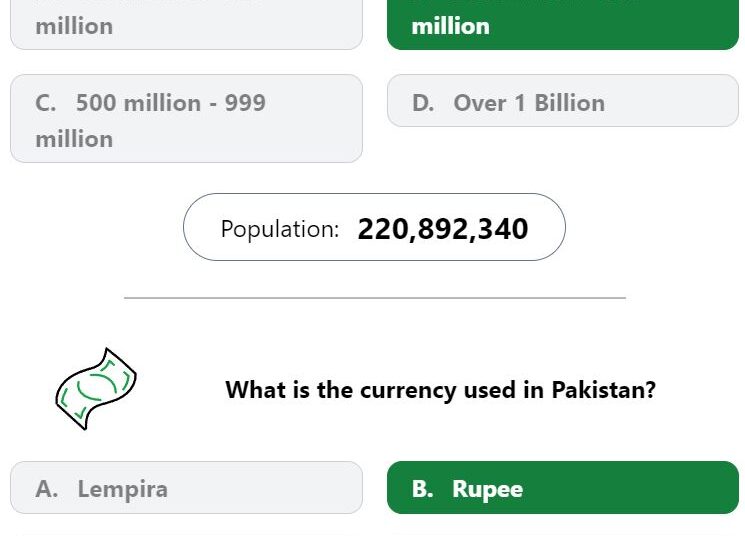
Task: Click the number 220,892,340
Action: [x=443, y=229]
